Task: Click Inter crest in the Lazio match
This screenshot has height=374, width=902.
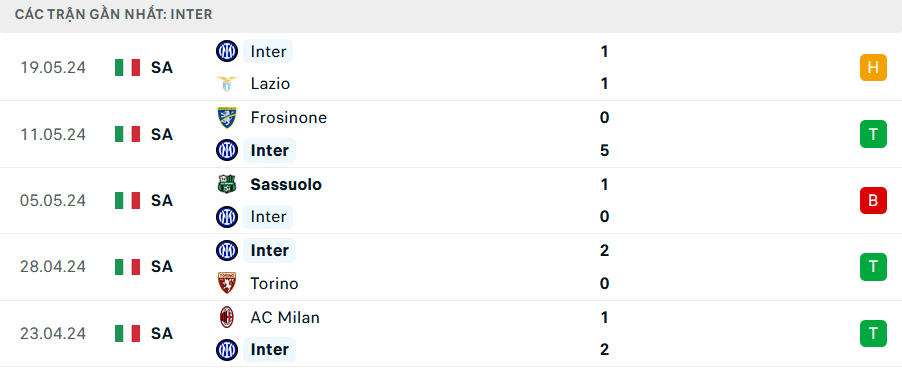Action: [x=227, y=51]
